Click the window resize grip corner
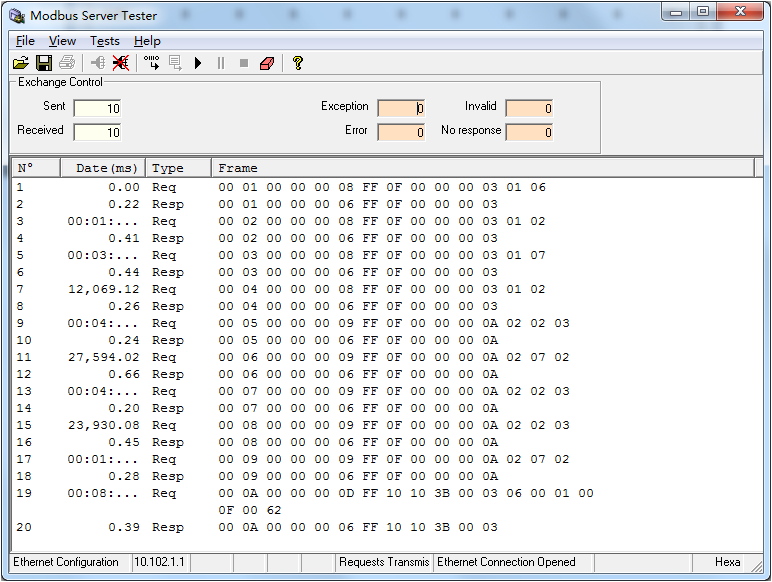 (756, 565)
